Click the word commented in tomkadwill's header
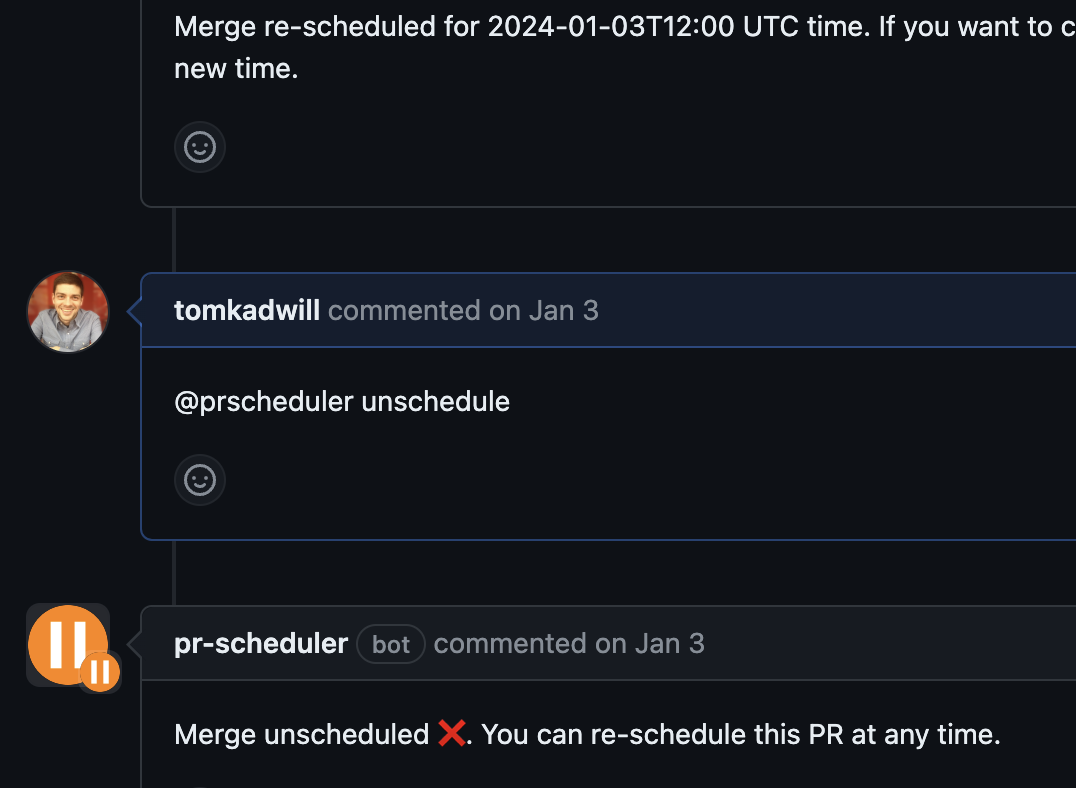 (404, 311)
